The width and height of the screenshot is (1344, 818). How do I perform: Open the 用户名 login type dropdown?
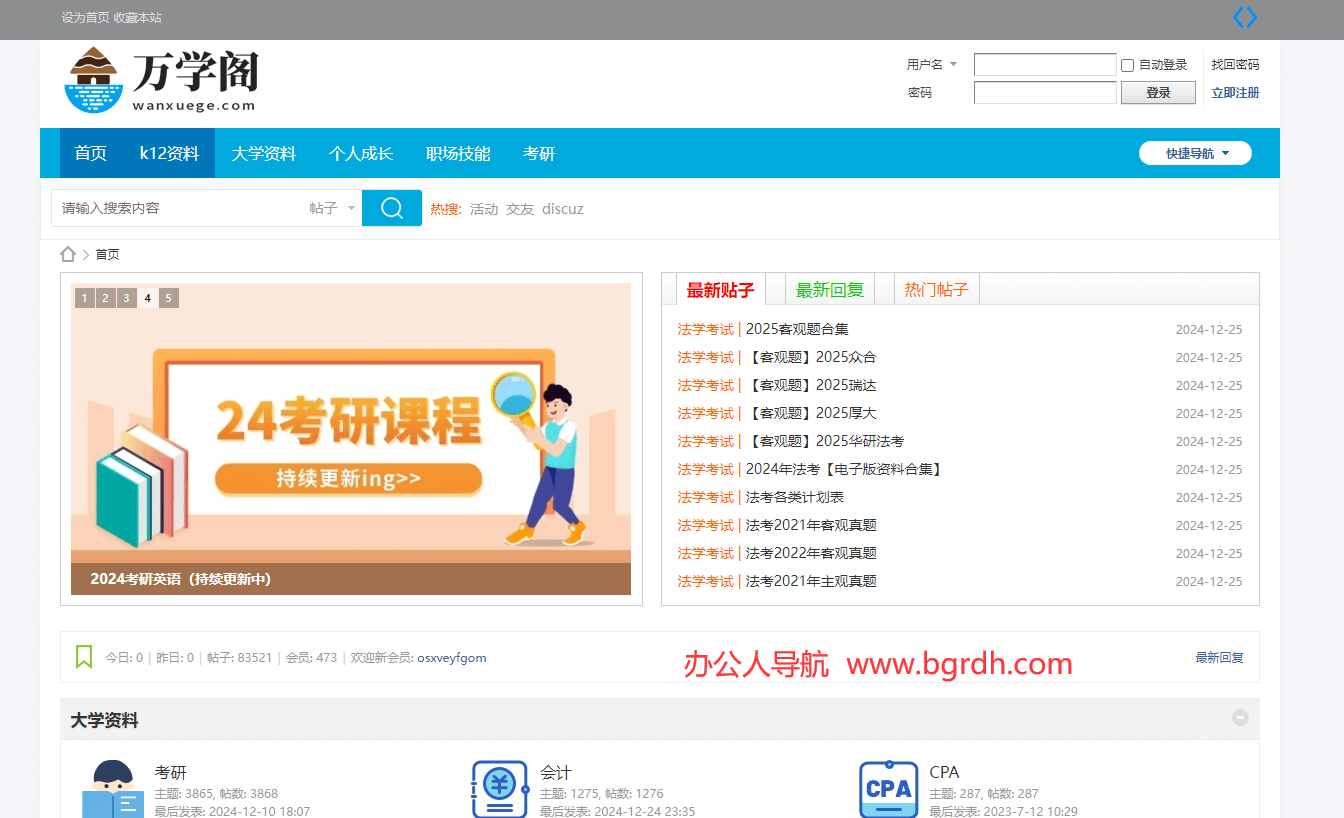point(932,64)
